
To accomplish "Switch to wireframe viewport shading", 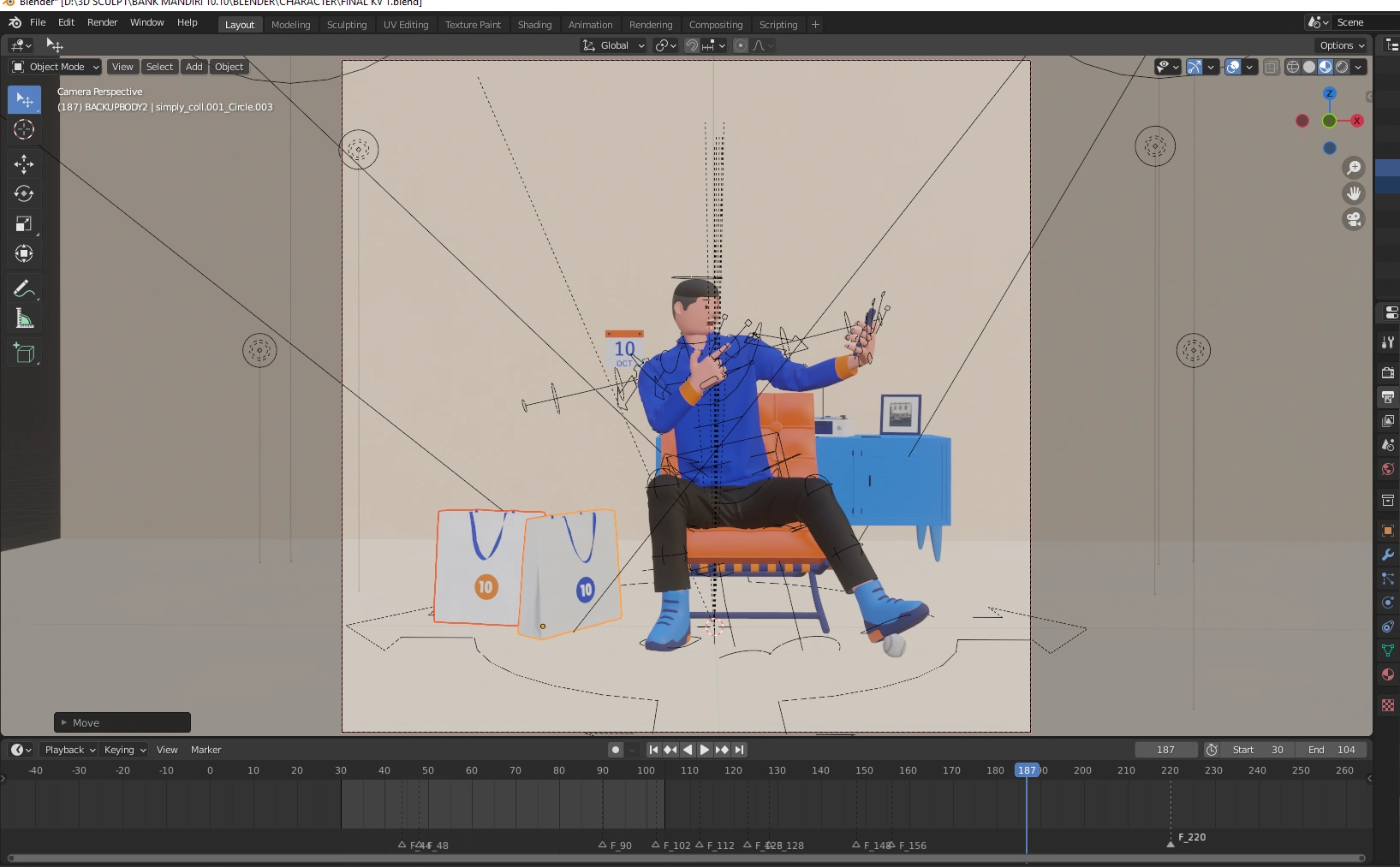I will click(x=1293, y=67).
